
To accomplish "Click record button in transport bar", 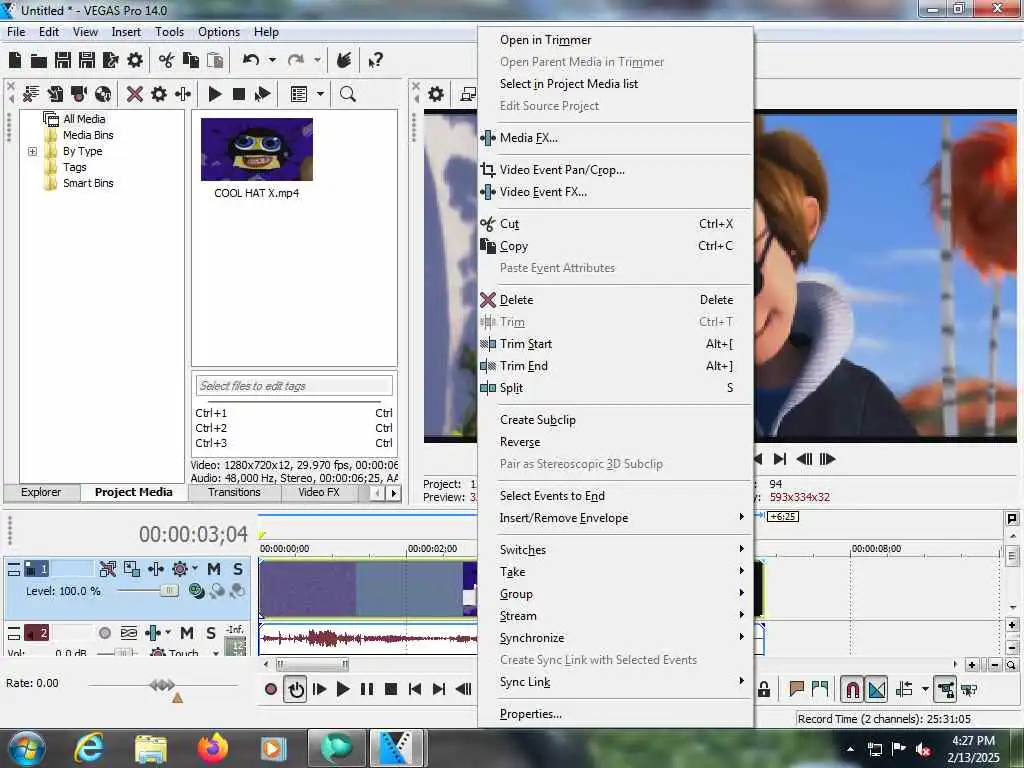I will pos(271,689).
